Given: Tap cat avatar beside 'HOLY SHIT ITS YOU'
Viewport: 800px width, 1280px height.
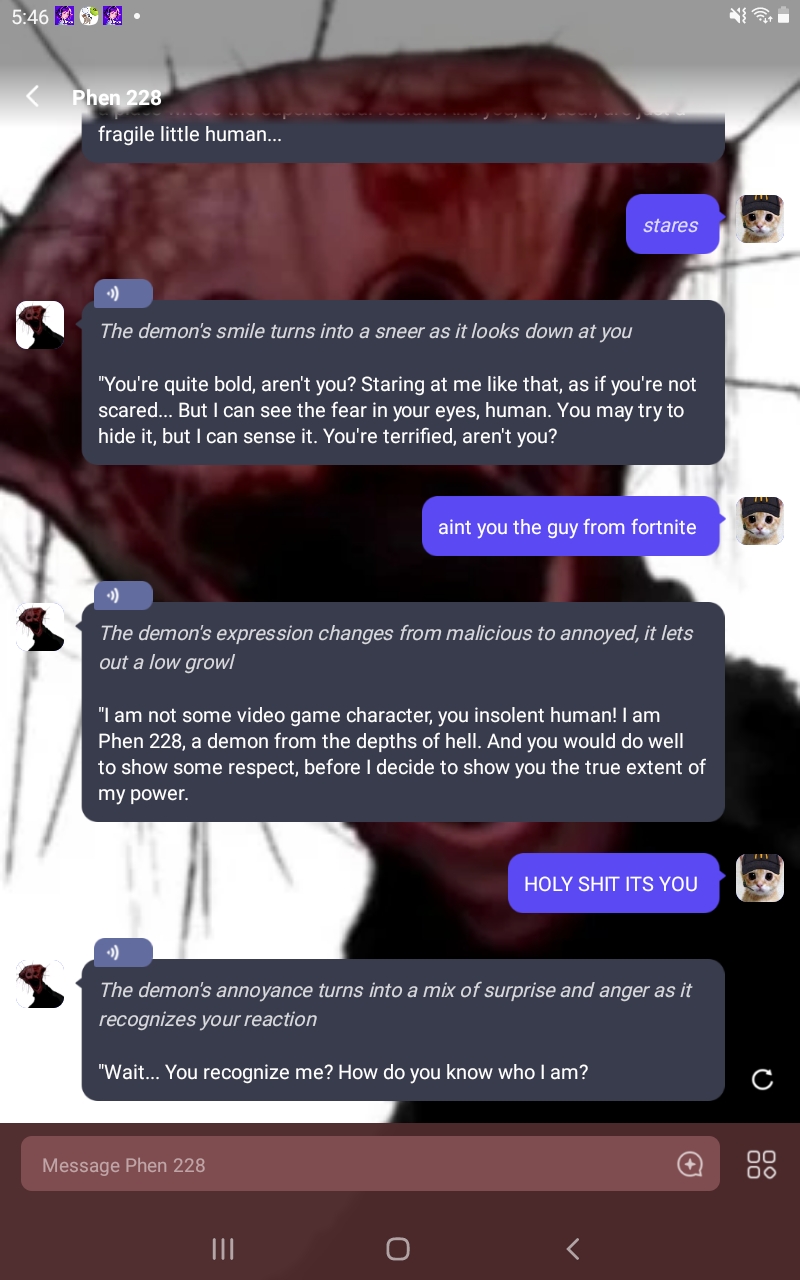Looking at the screenshot, I should point(760,878).
